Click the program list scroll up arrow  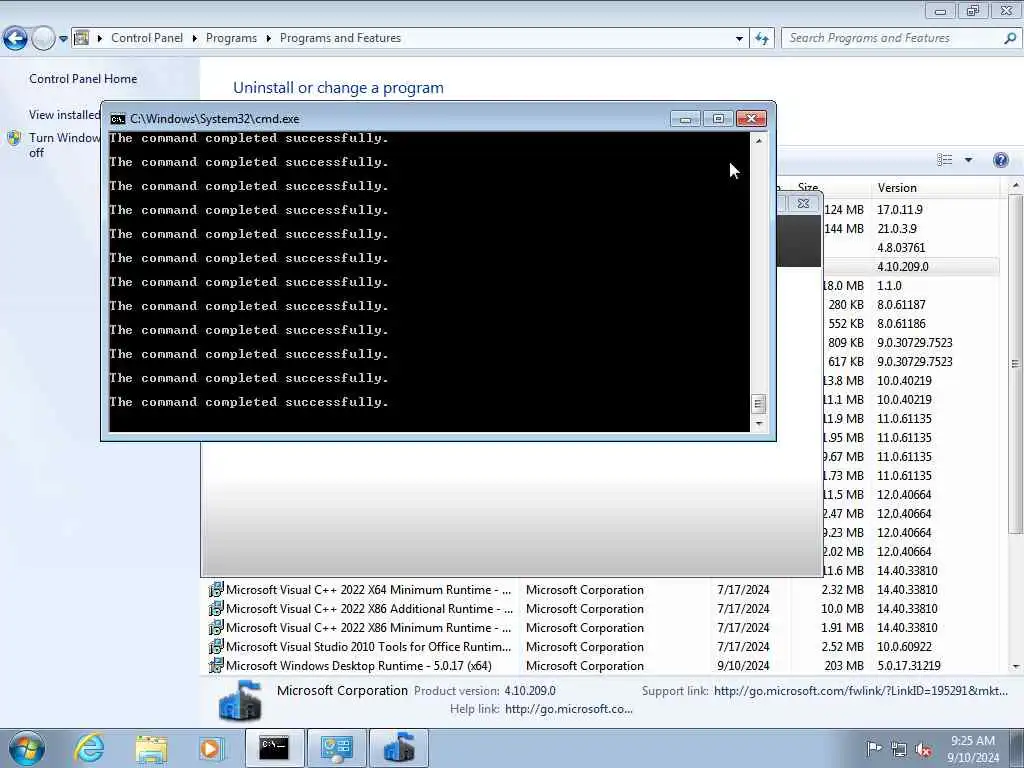pos(1016,186)
